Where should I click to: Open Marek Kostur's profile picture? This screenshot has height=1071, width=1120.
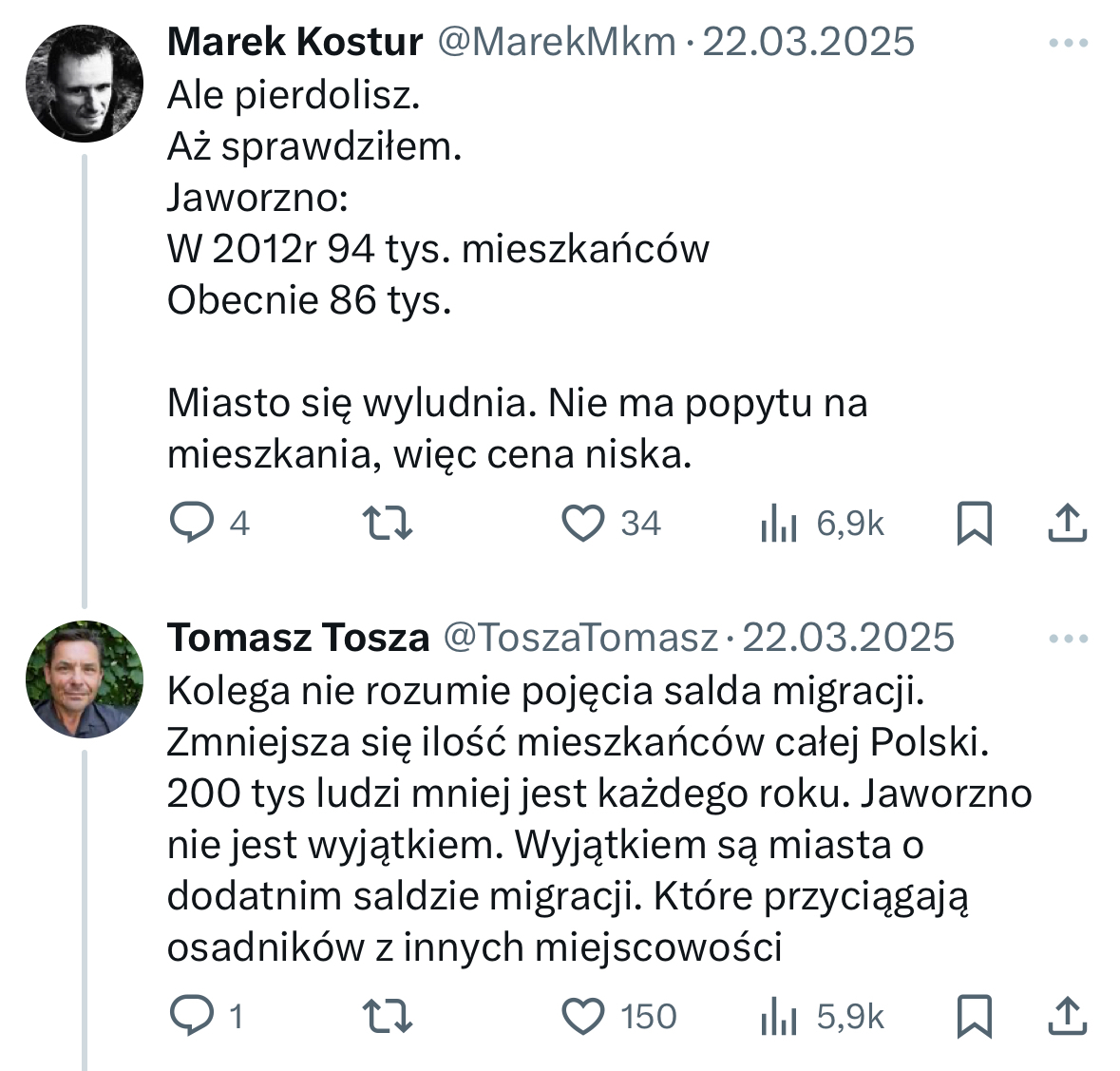85,84
